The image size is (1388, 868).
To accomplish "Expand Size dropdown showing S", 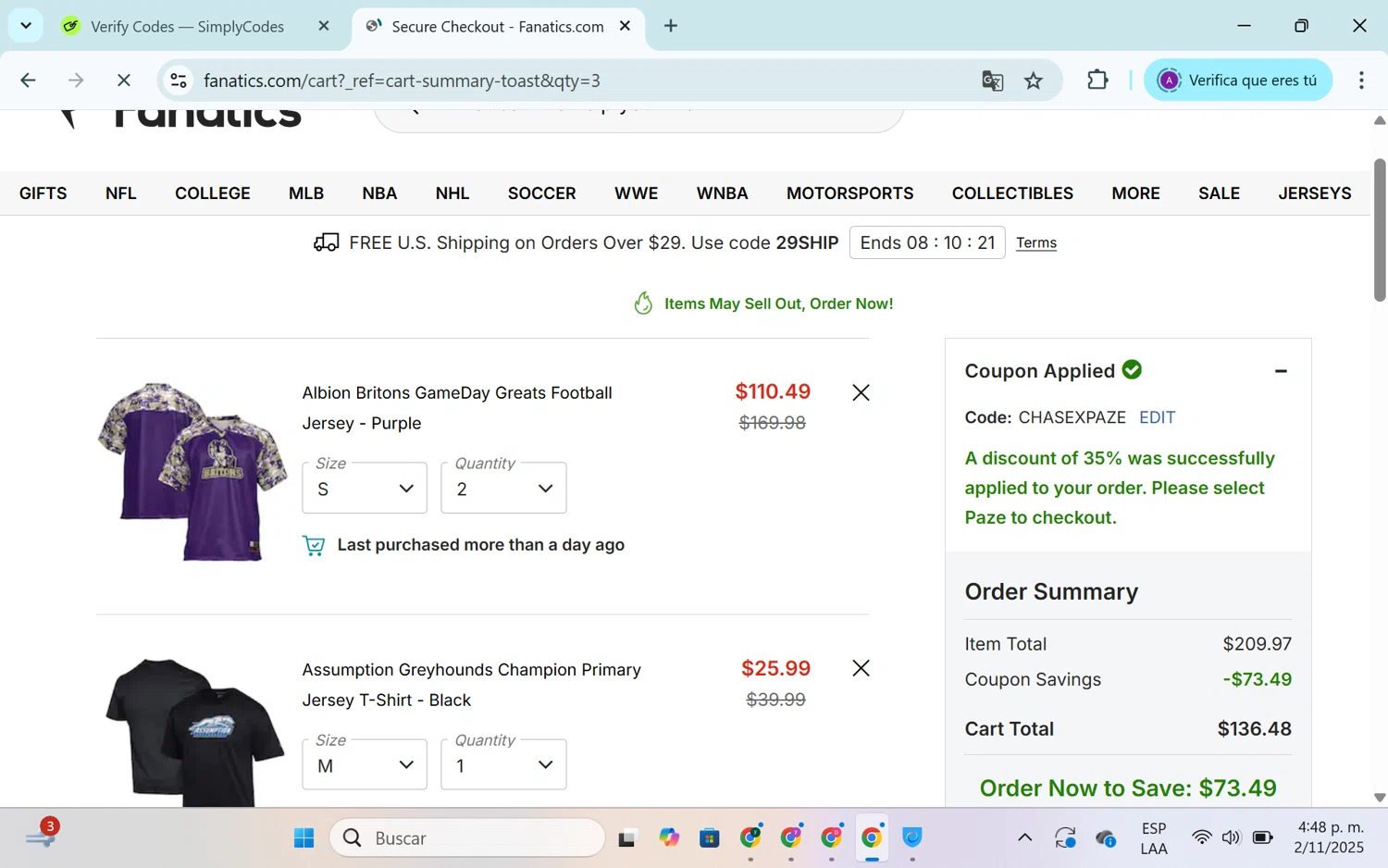I will [365, 488].
